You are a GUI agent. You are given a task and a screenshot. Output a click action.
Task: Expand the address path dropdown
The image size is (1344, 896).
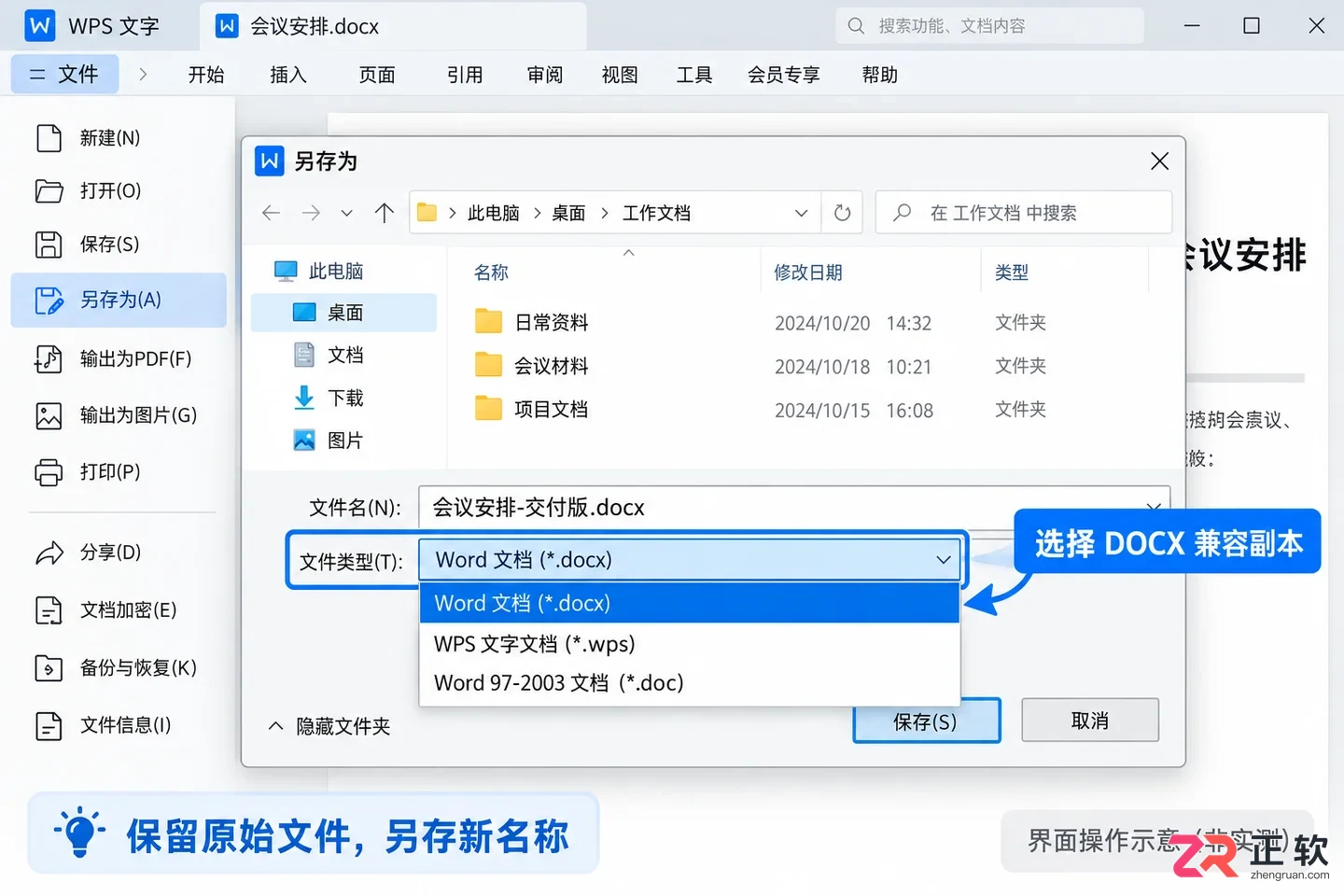(x=801, y=213)
